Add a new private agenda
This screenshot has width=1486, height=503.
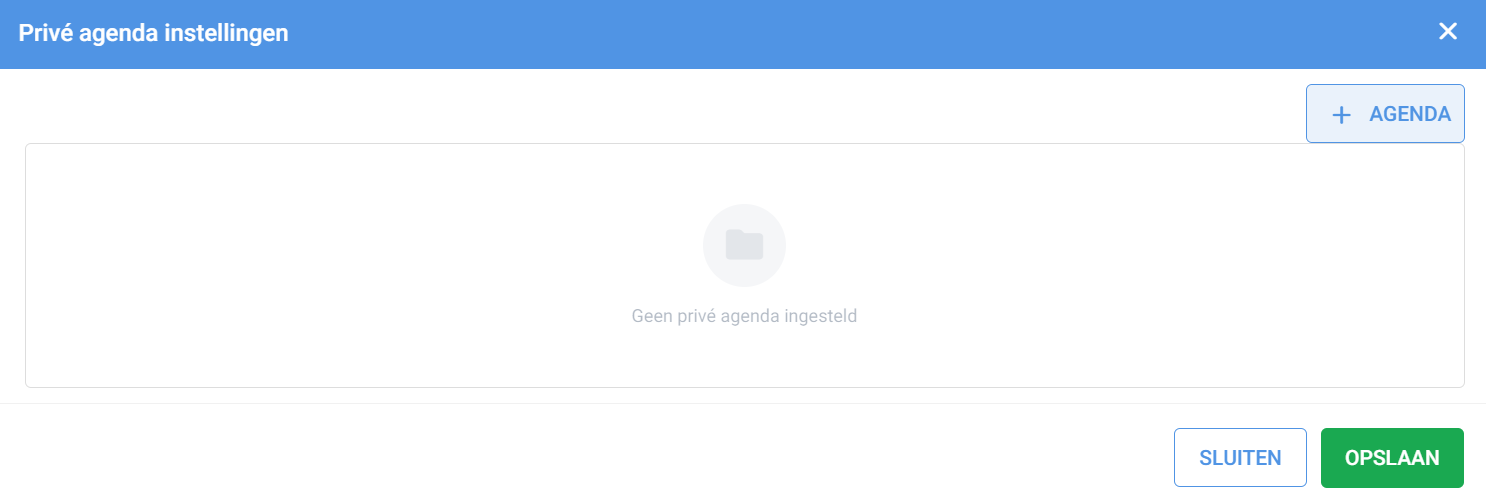pyautogui.click(x=1385, y=114)
